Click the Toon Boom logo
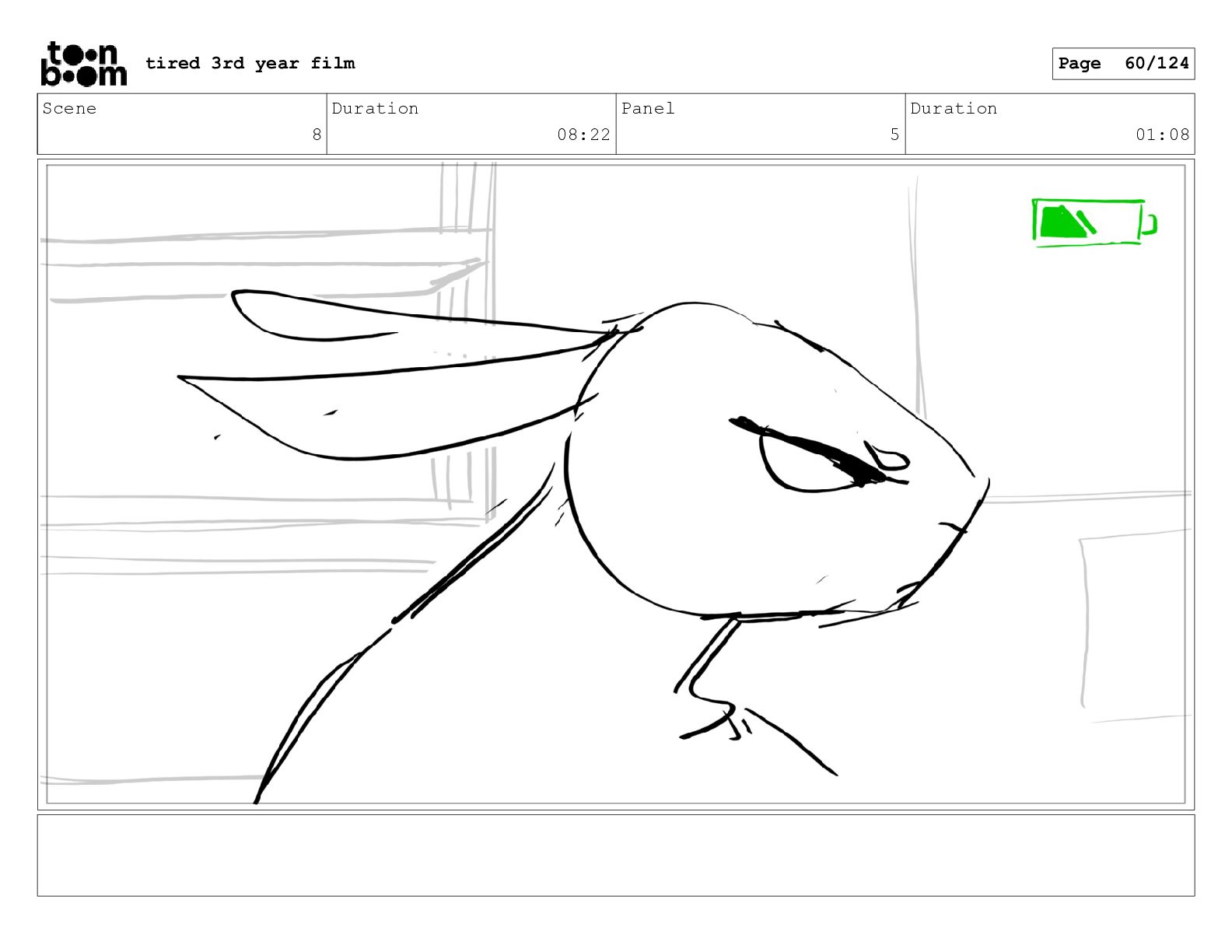Viewport: 1232px width, 952px height. point(83,64)
